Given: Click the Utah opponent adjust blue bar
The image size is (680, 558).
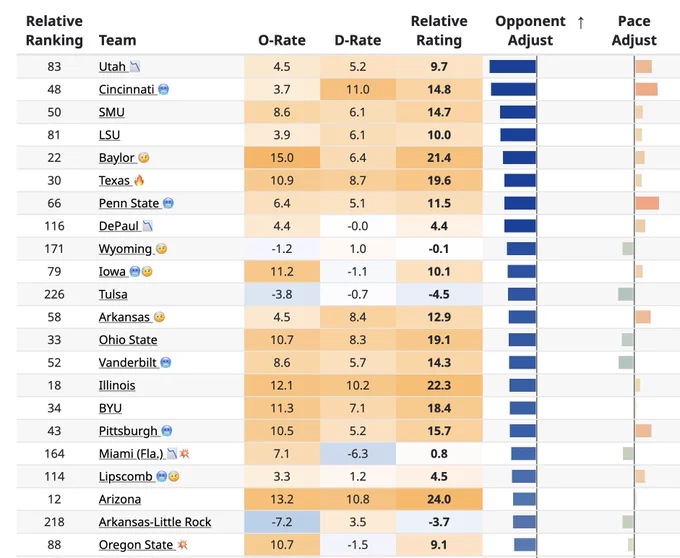Looking at the screenshot, I should pyautogui.click(x=513, y=67).
